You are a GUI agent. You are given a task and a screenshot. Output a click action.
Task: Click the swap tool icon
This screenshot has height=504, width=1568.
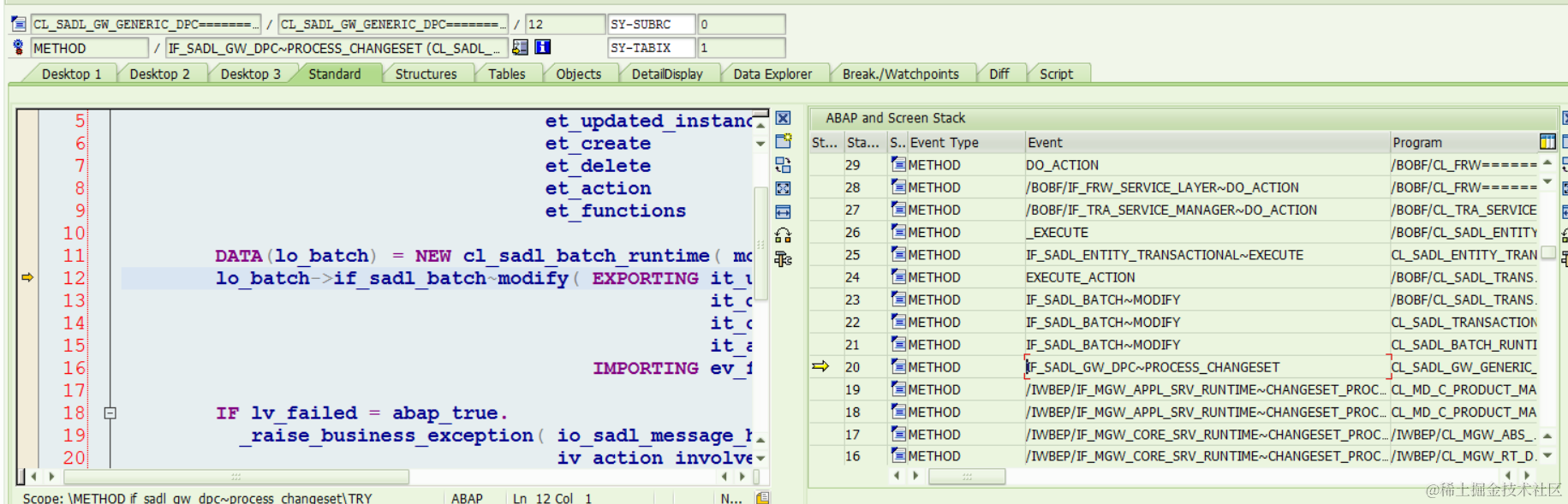pyautogui.click(x=783, y=165)
